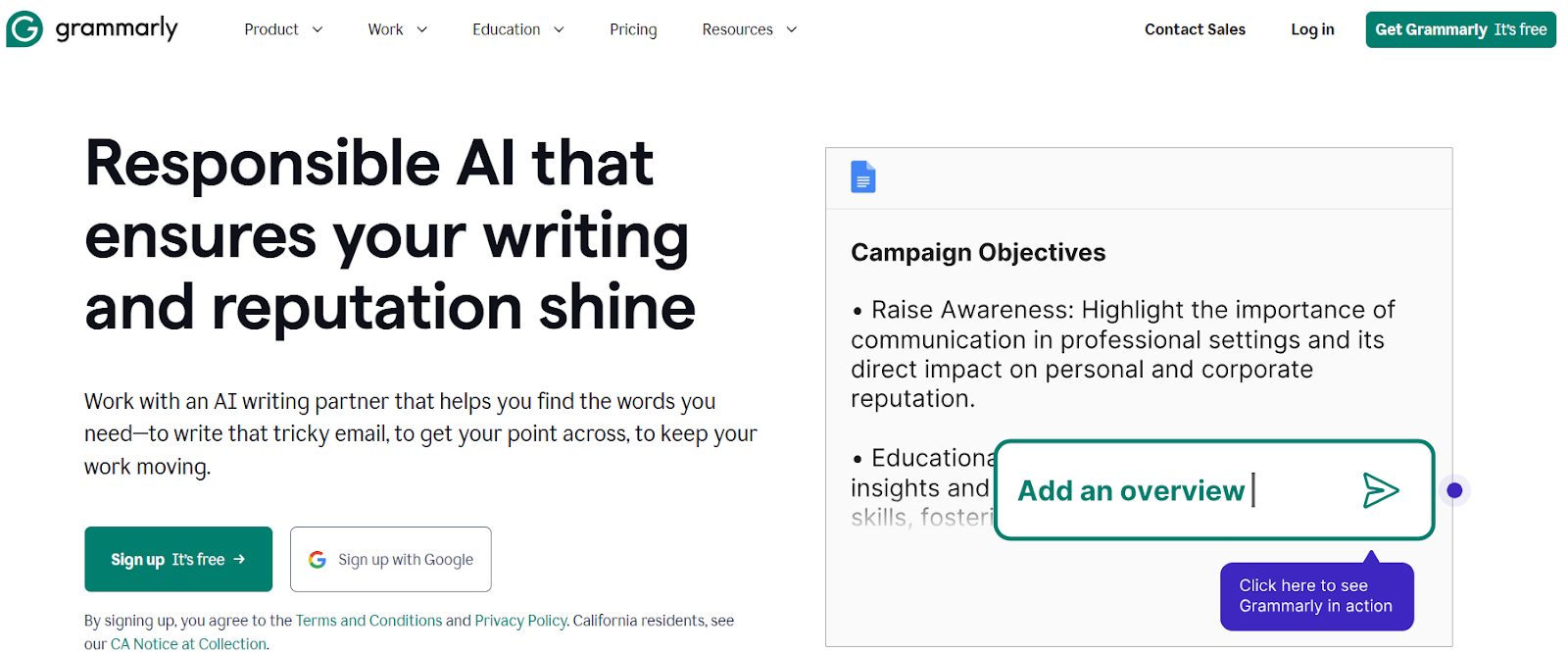1568x653 pixels.
Task: Click the blue Google Docs file icon
Action: coord(862,177)
